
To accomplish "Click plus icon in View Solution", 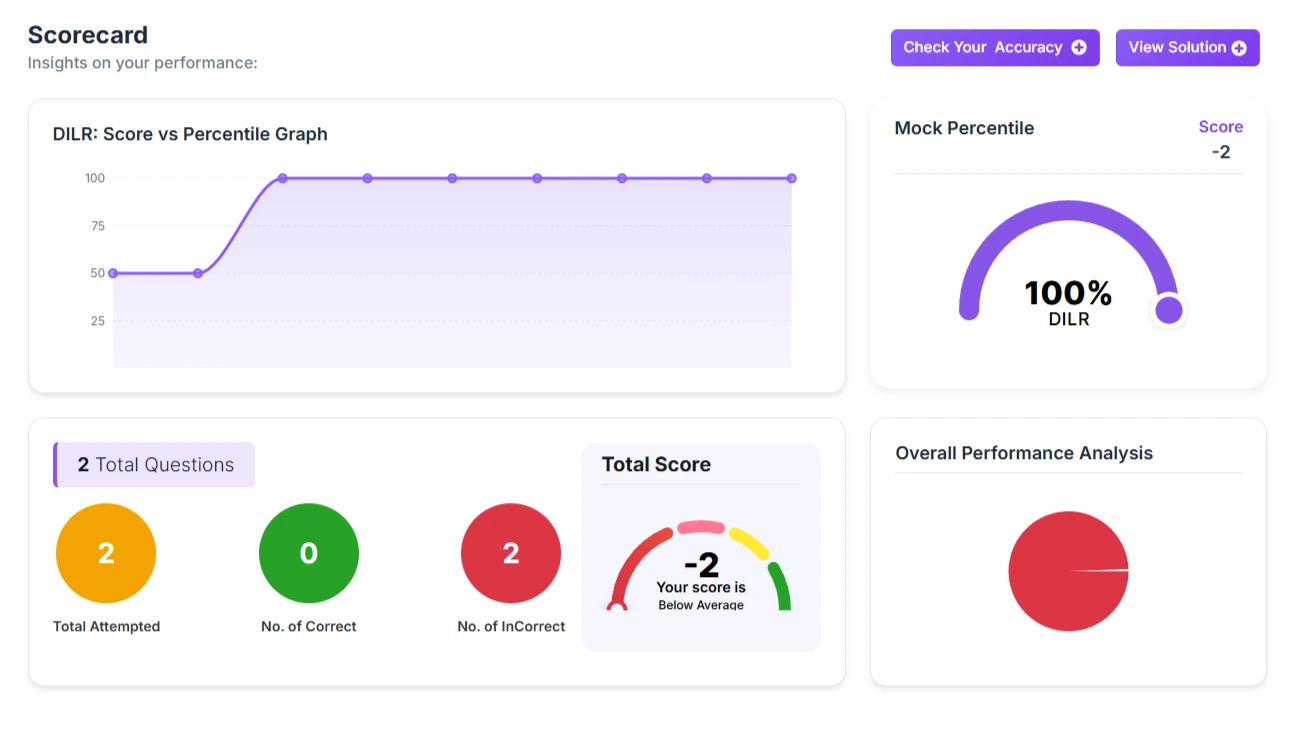I will 1239,48.
